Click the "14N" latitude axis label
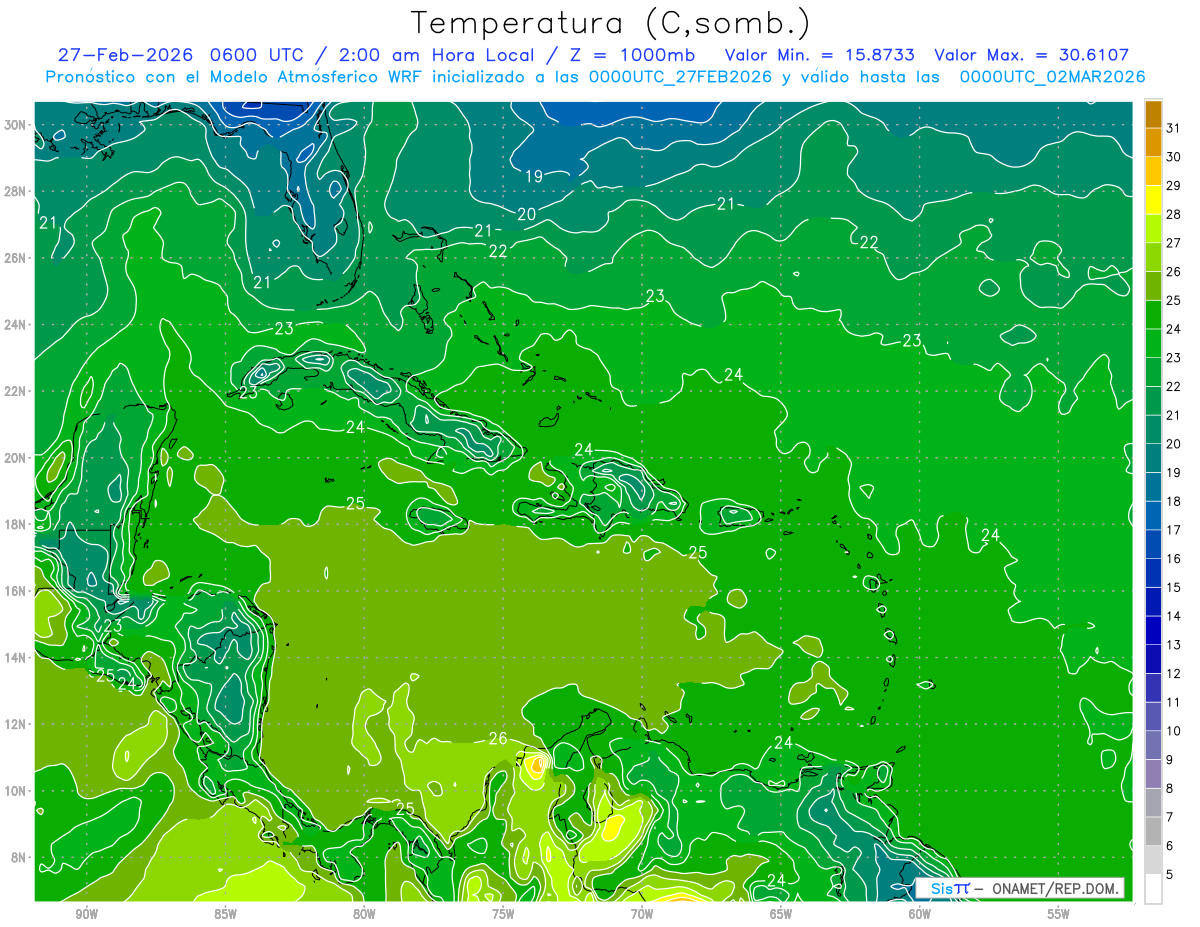1200x927 pixels. point(16,658)
